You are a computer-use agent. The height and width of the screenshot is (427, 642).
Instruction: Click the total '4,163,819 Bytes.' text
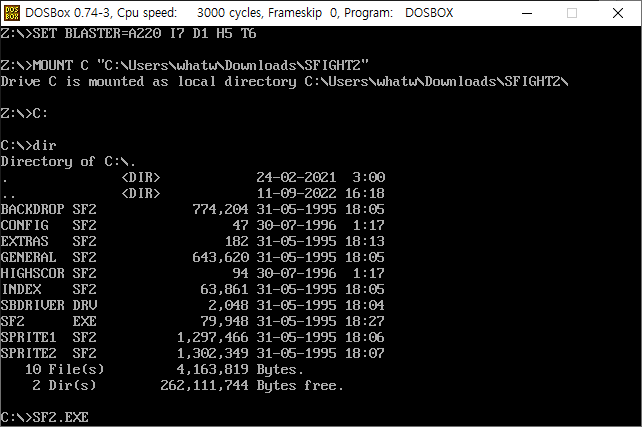(240, 370)
